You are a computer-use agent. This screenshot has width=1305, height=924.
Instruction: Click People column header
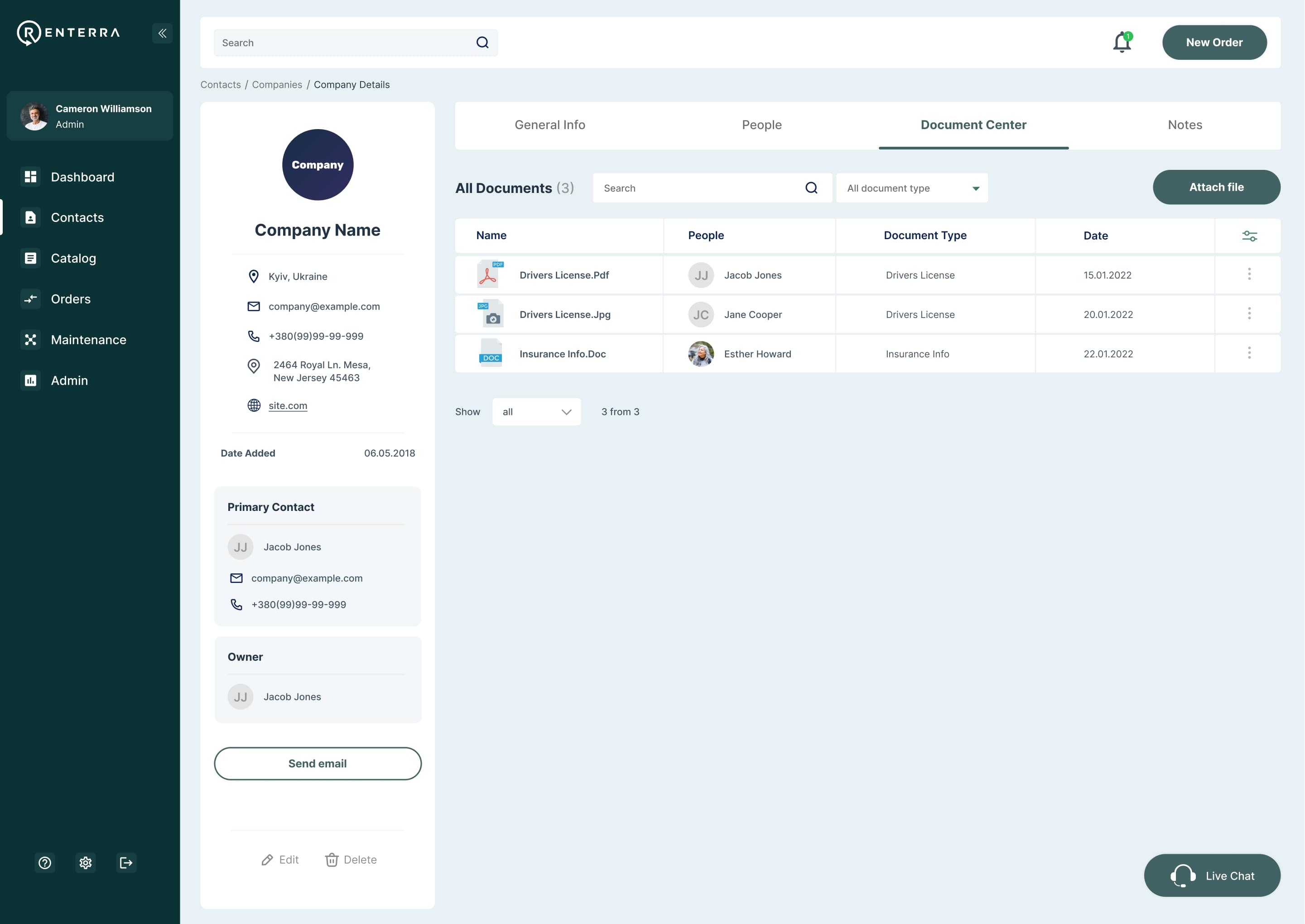tap(705, 235)
